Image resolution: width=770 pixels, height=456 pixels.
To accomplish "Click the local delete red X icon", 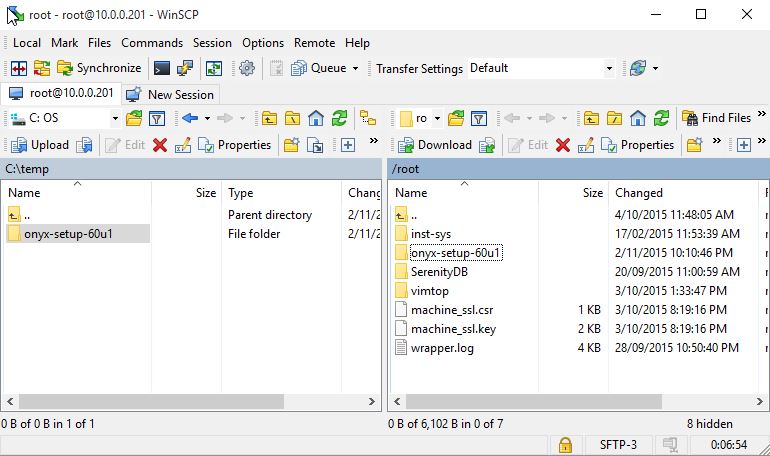I will point(160,145).
